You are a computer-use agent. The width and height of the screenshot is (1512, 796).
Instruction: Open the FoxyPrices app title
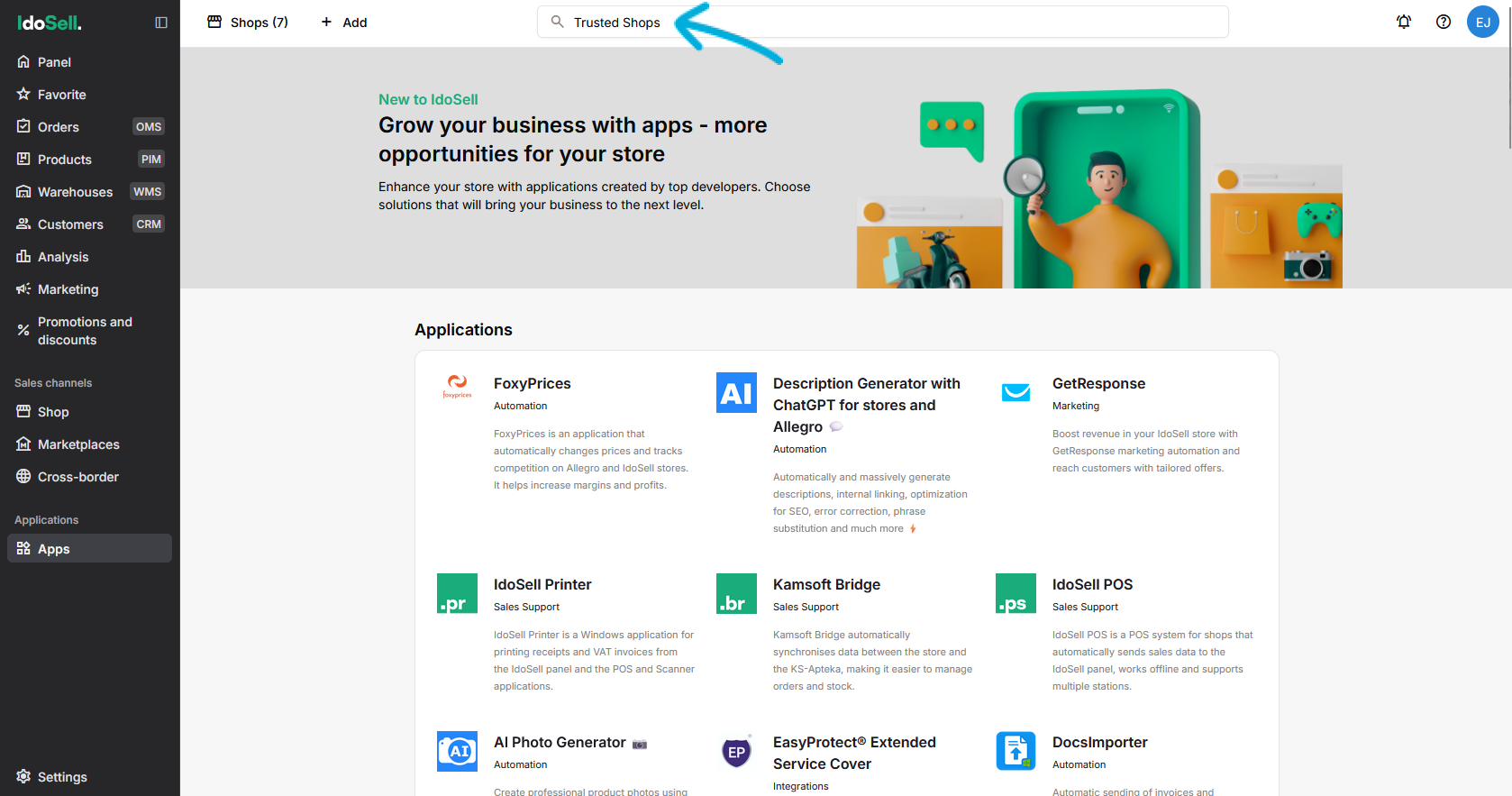[533, 383]
